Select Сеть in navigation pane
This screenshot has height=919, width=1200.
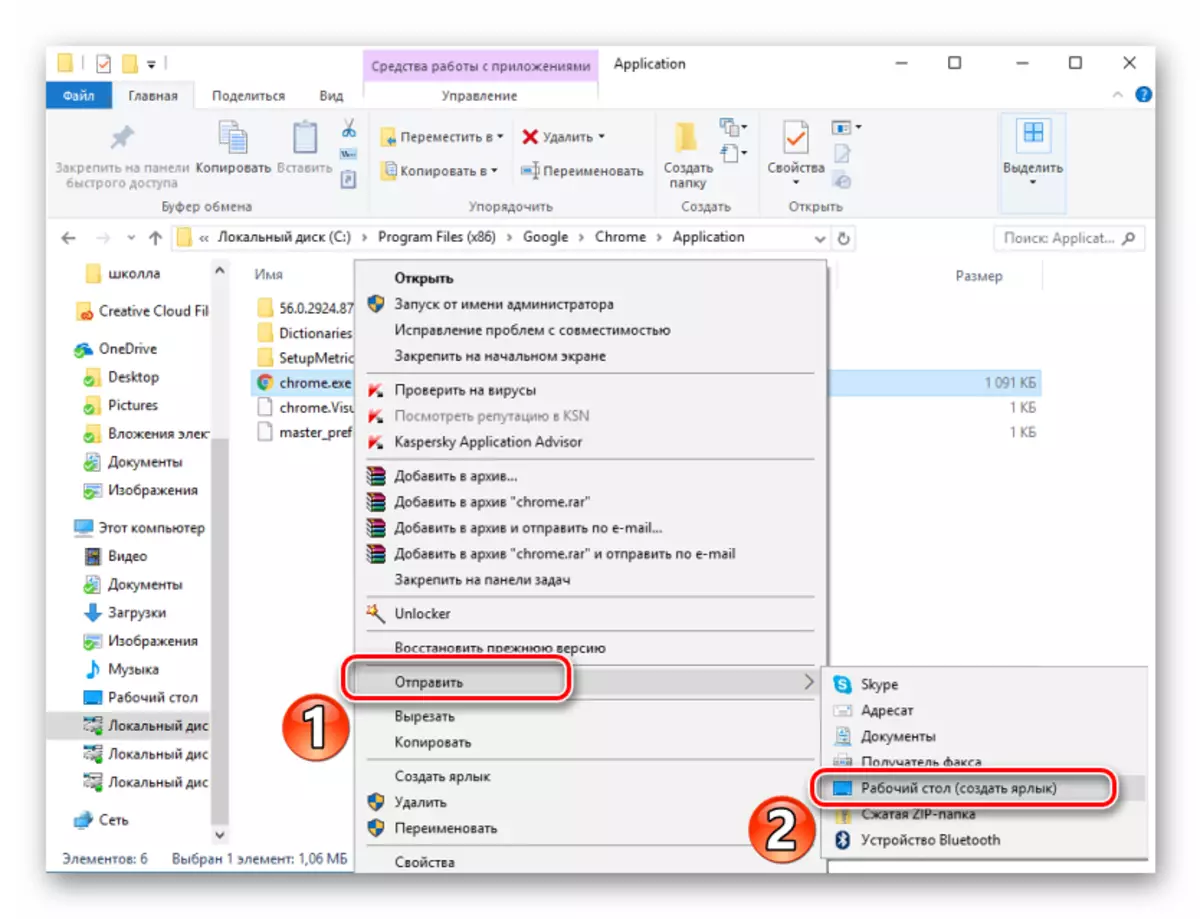(x=102, y=819)
